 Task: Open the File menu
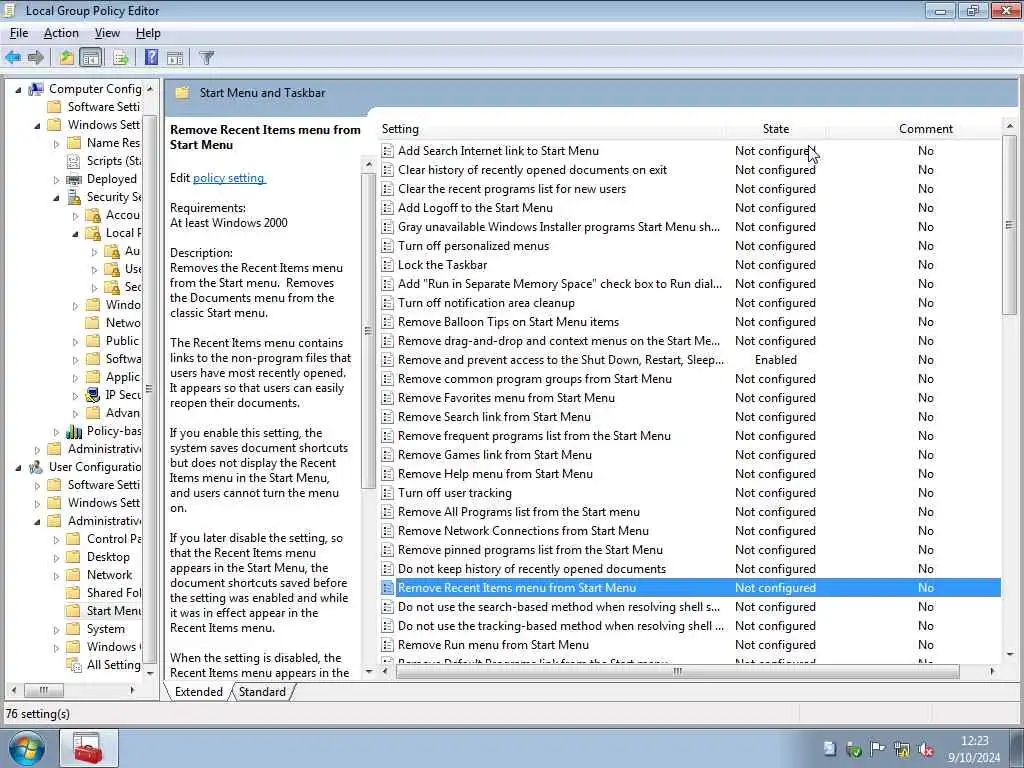point(19,33)
